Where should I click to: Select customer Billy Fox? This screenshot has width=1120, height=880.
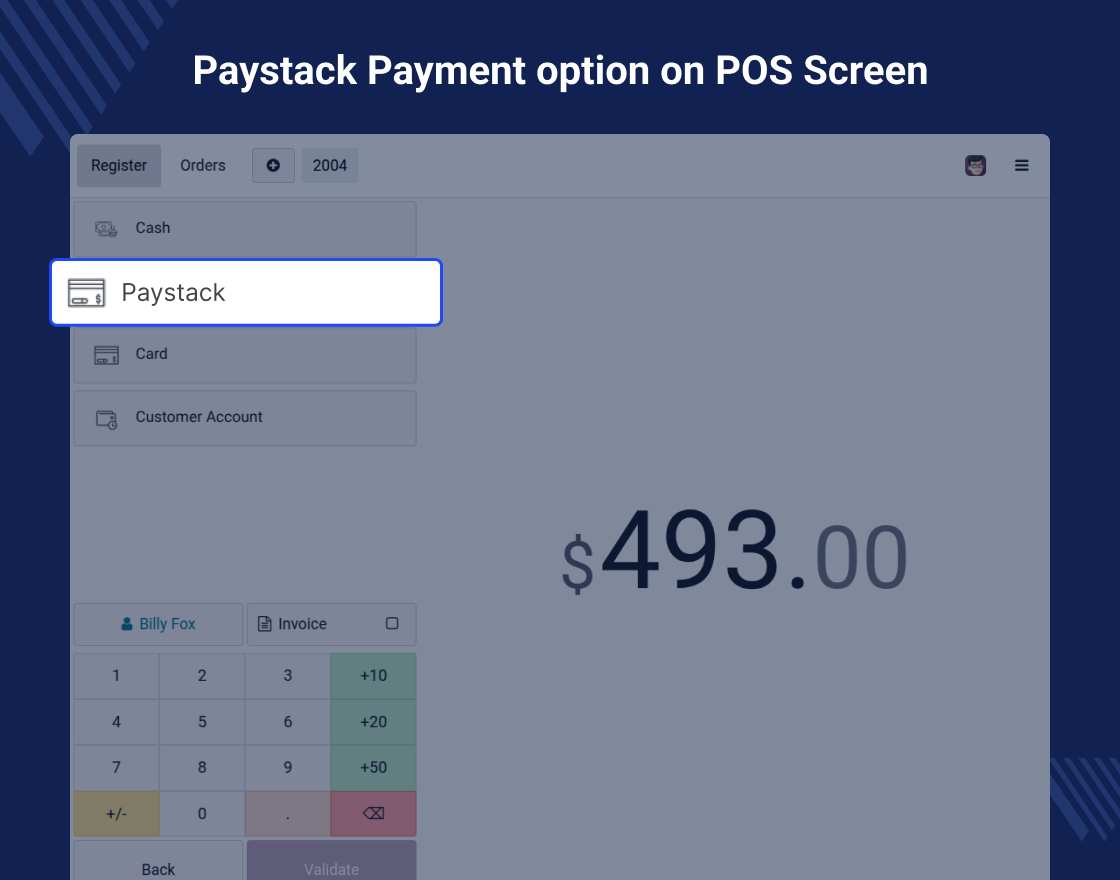(159, 624)
